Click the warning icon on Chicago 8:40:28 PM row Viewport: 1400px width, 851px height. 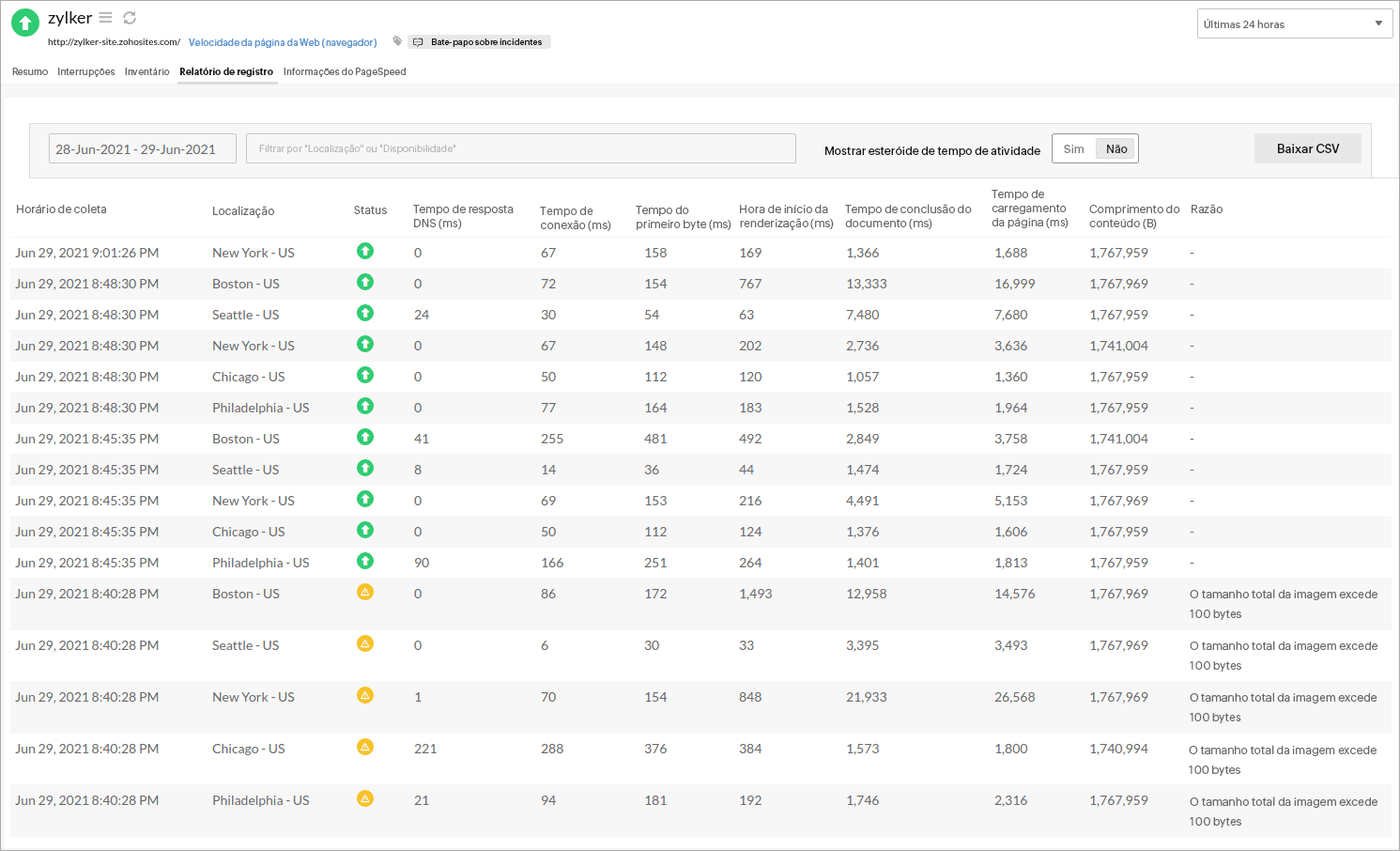[x=365, y=747]
